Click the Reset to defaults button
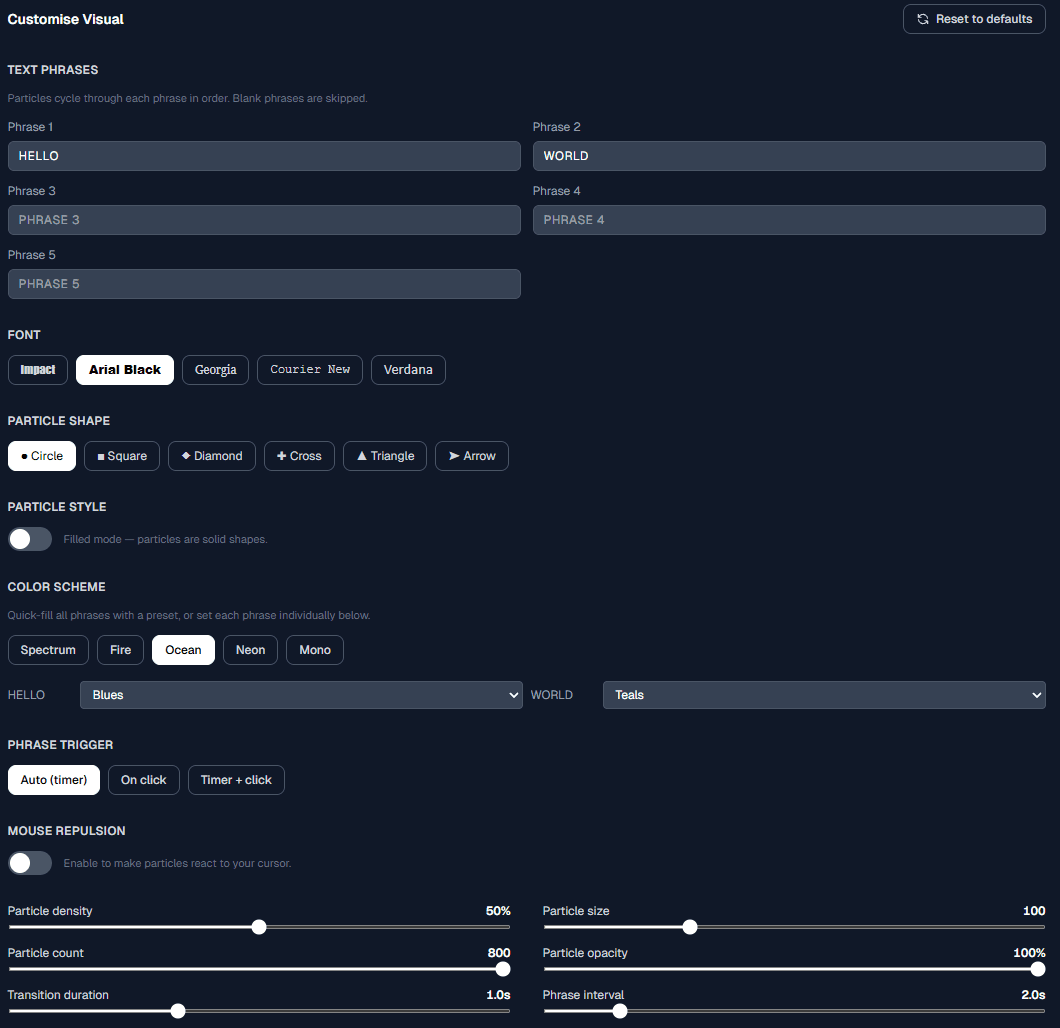The image size is (1060, 1028). pos(973,19)
